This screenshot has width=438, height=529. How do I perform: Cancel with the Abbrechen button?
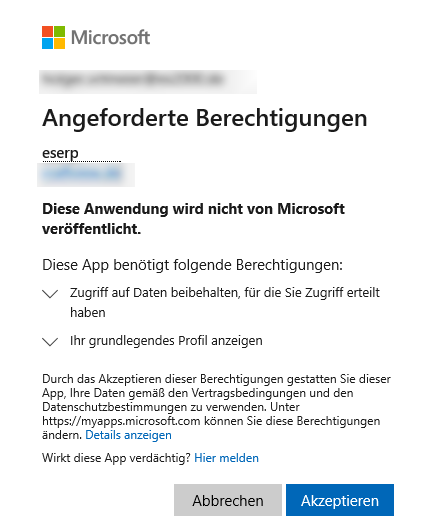228,500
